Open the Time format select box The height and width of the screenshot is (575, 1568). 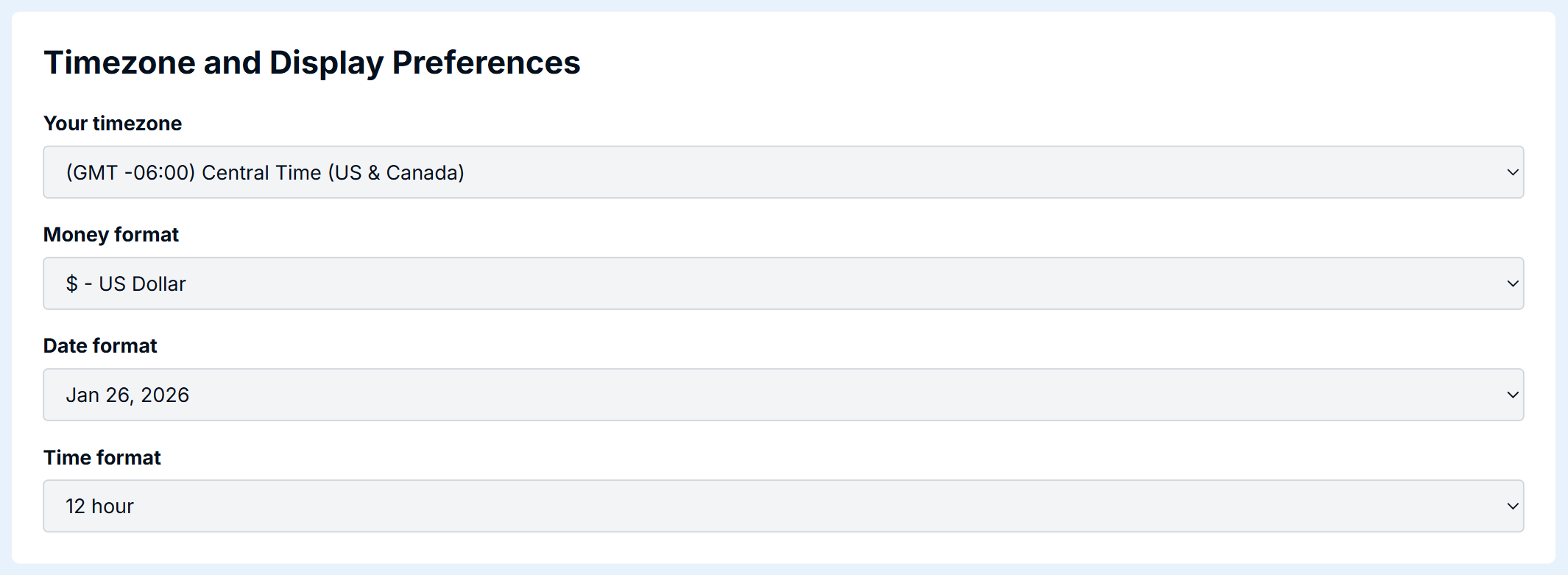click(783, 506)
